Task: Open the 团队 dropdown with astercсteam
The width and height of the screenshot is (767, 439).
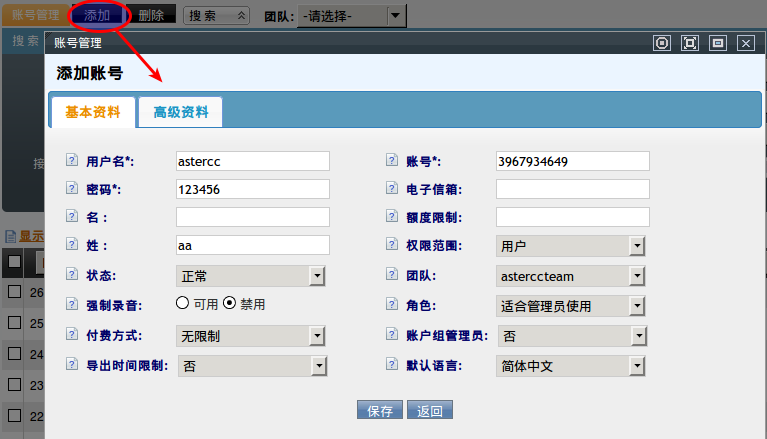Action: click(x=571, y=276)
